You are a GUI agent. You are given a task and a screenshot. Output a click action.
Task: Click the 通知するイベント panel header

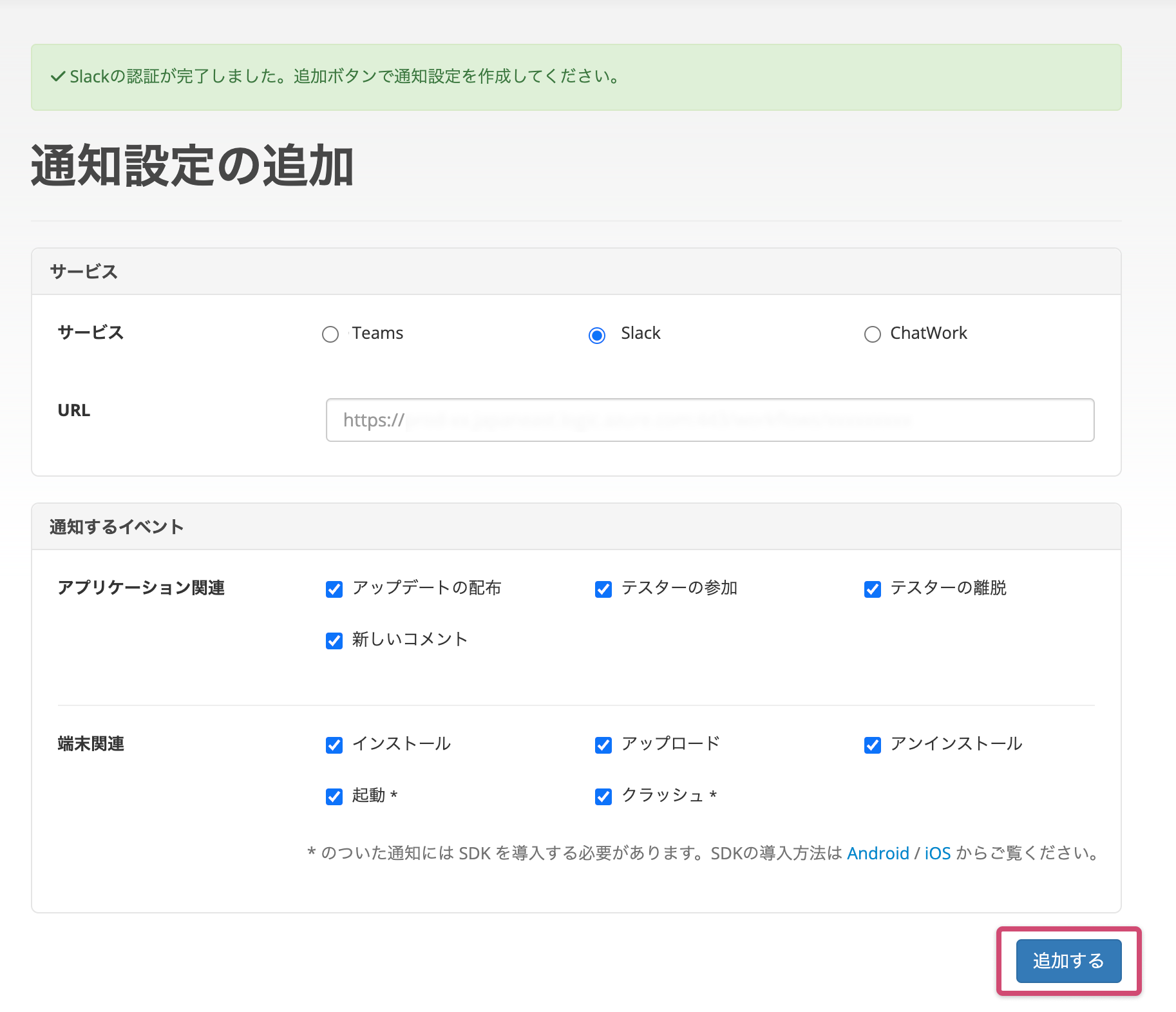coord(117,527)
